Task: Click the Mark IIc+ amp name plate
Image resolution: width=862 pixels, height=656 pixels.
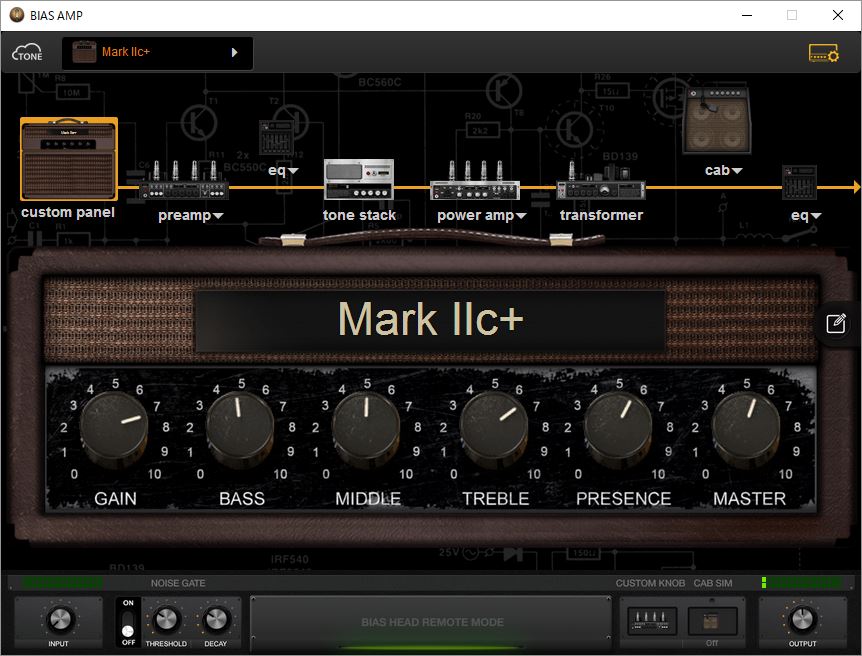Action: tap(430, 320)
